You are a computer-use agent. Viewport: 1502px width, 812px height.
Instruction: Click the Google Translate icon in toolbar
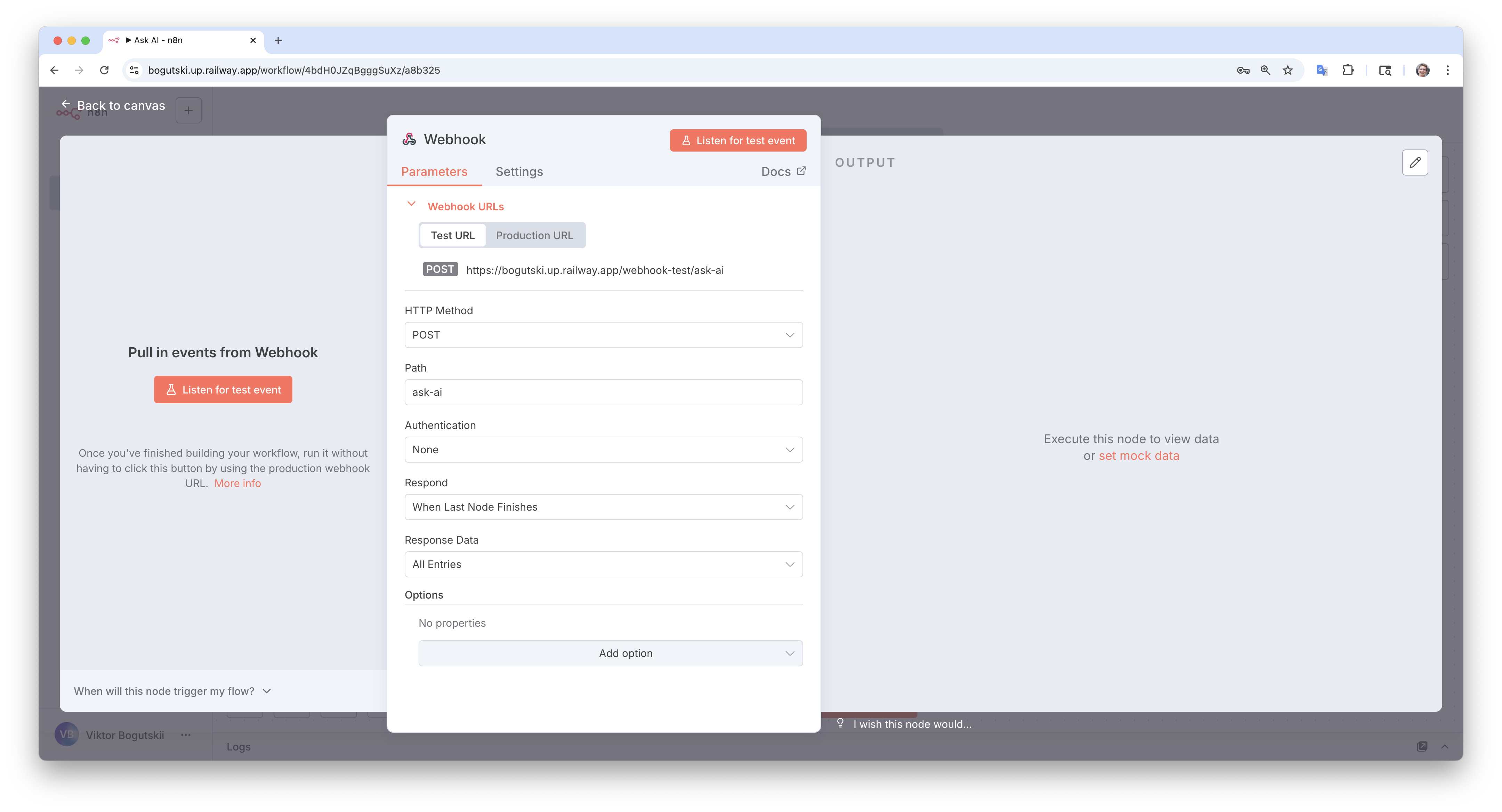point(1322,71)
